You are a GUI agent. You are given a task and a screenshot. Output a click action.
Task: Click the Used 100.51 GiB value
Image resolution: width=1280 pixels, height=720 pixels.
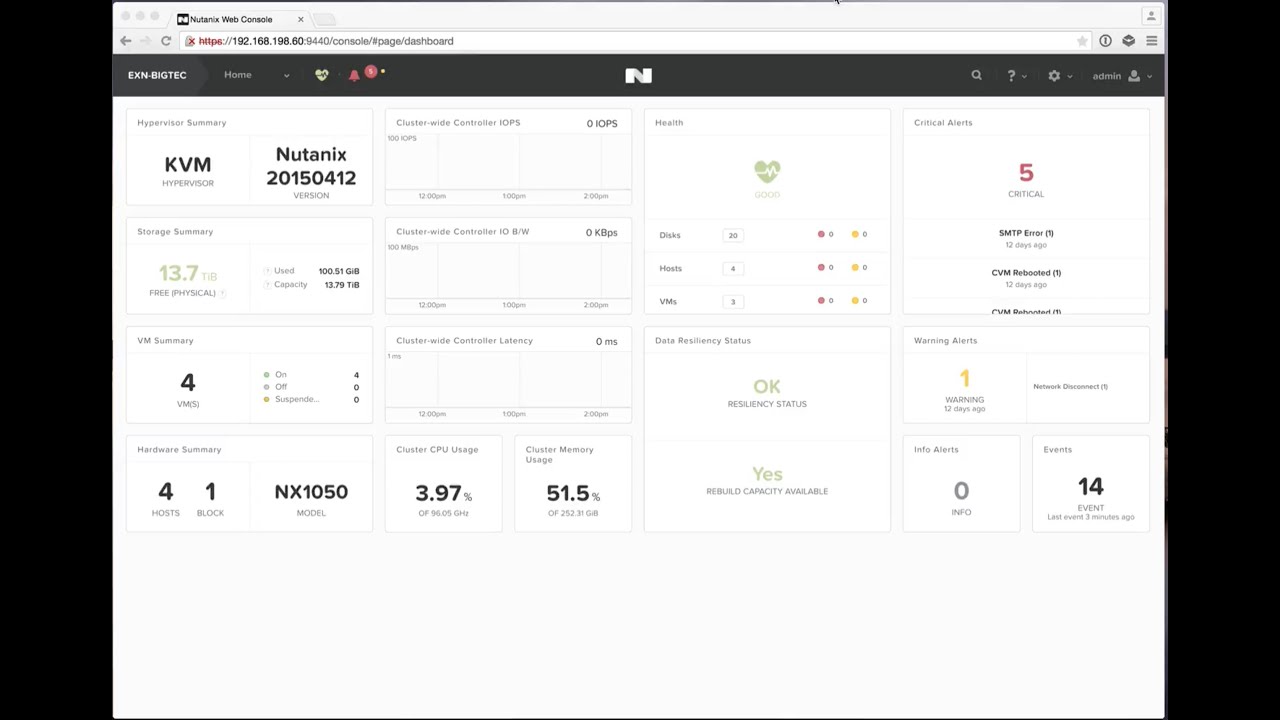click(339, 271)
